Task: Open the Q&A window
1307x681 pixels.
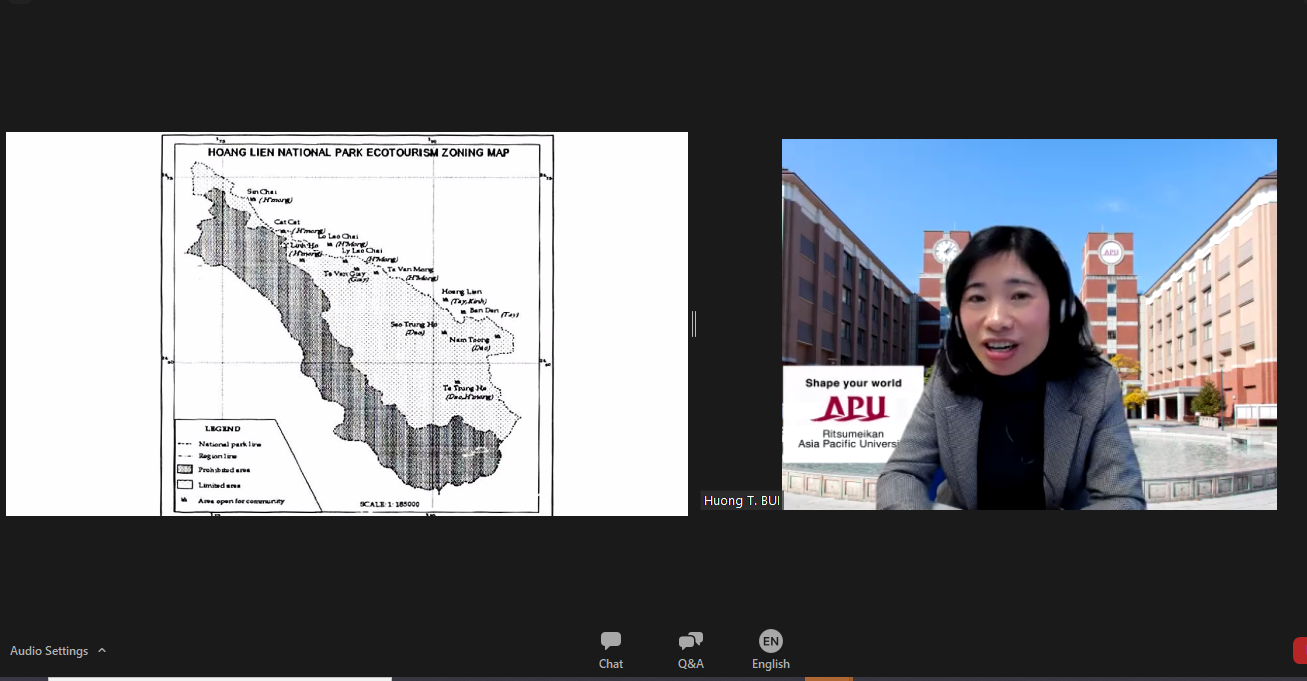Action: pyautogui.click(x=690, y=650)
